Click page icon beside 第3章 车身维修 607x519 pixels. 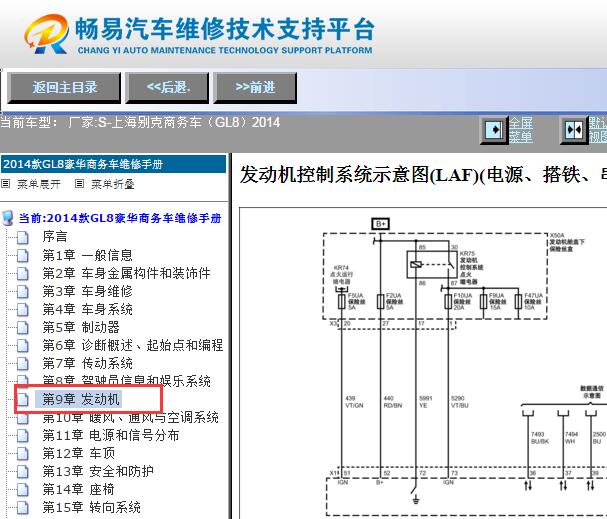23,291
